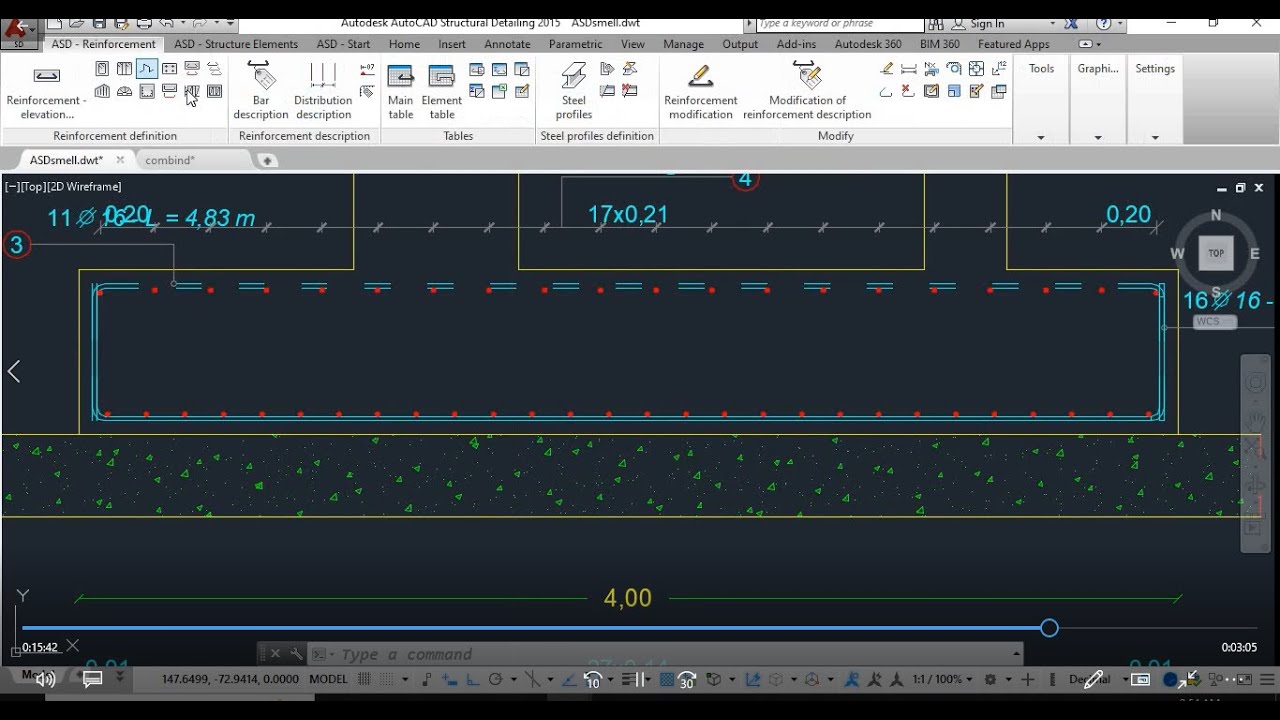Viewport: 1280px width, 720px height.
Task: Toggle the player captions speech bubble icon
Action: (x=92, y=679)
